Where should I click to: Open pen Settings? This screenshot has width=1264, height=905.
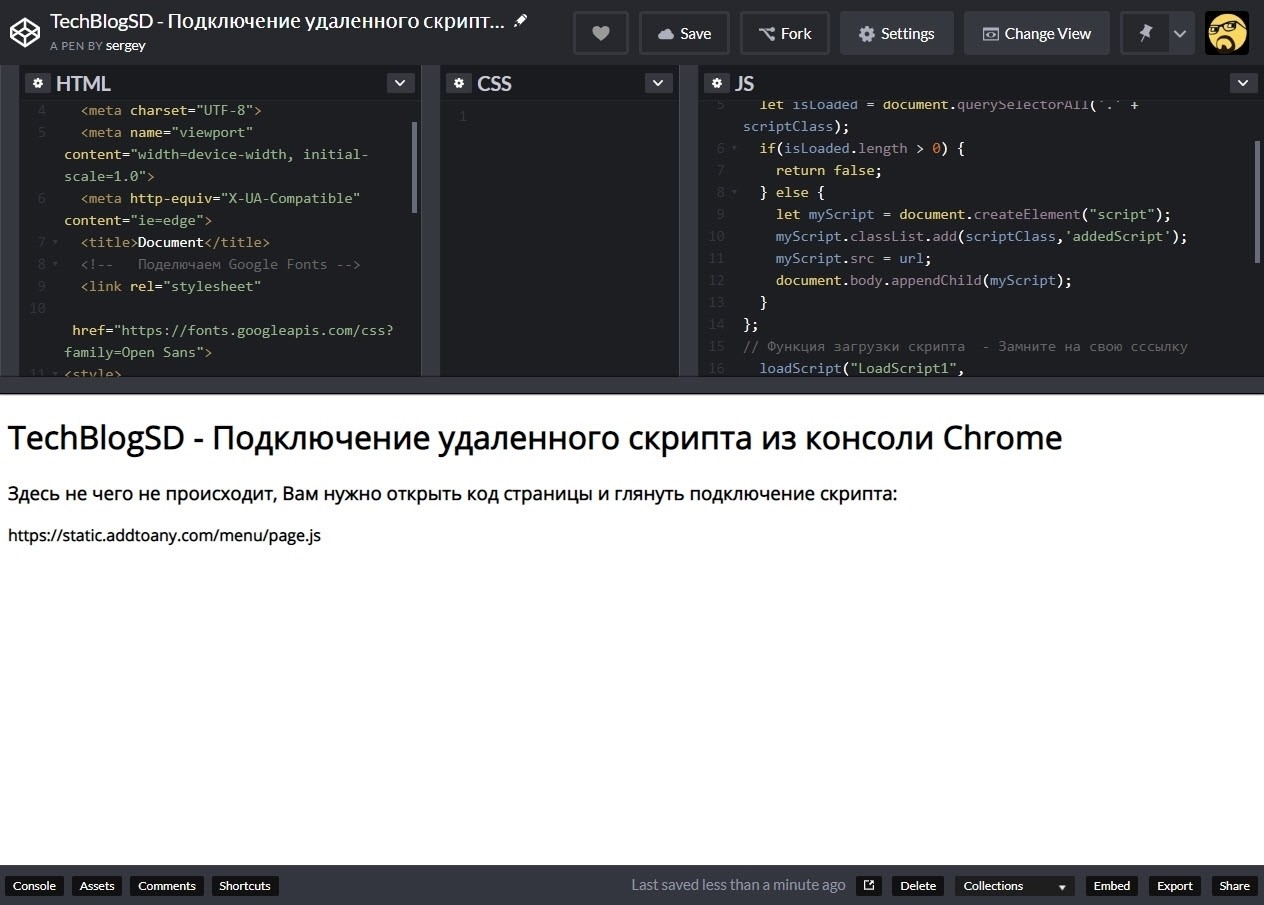896,33
